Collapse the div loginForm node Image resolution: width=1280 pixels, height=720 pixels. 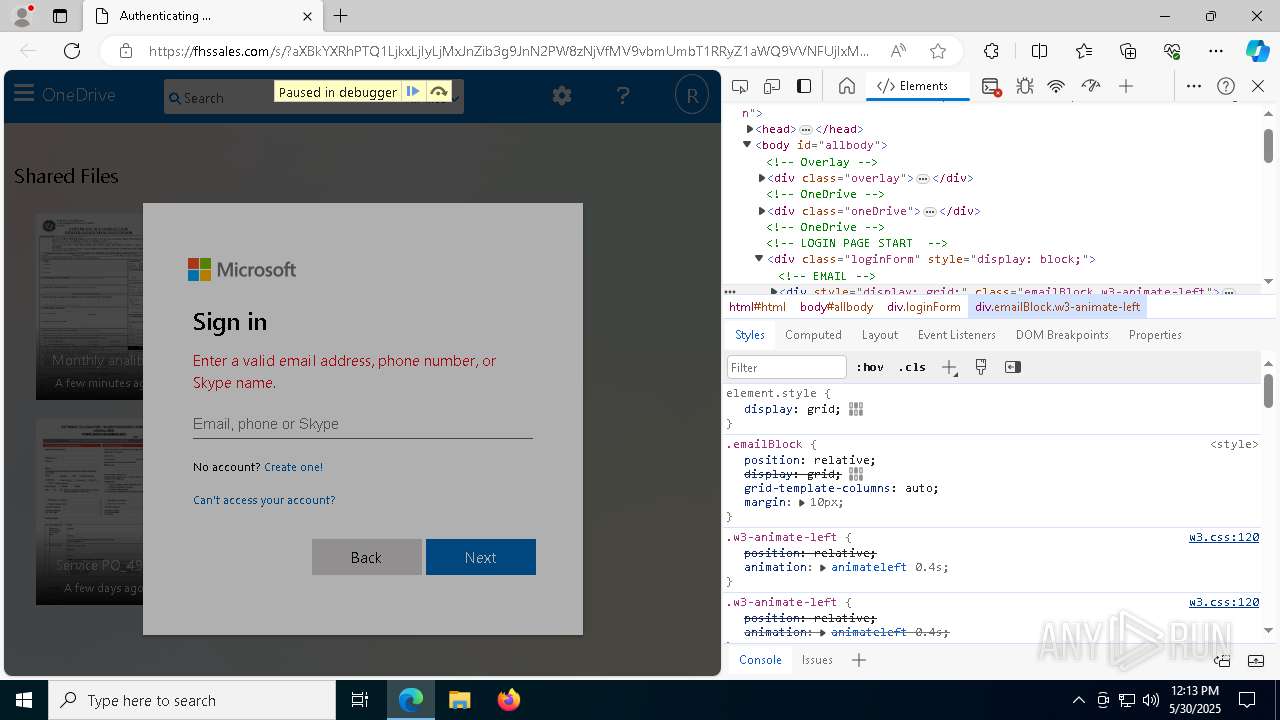tap(759, 259)
